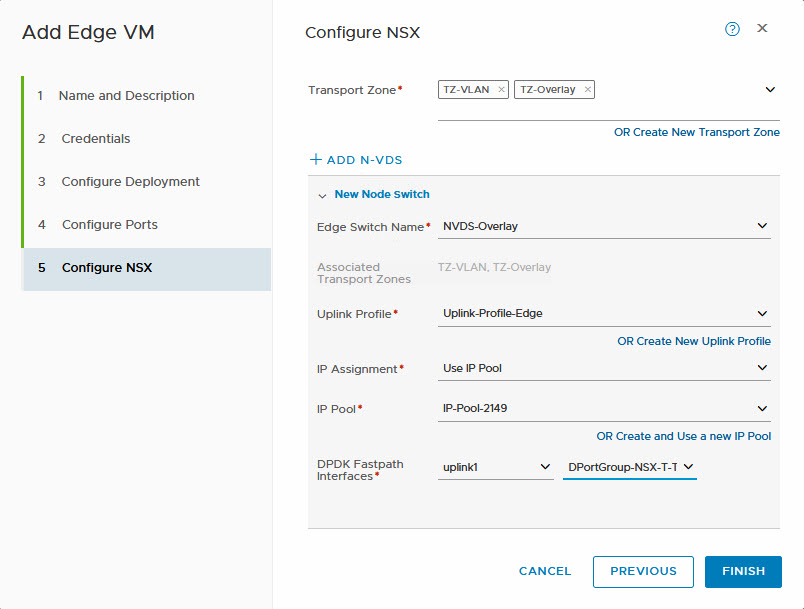The width and height of the screenshot is (804, 609).
Task: Expand the Transport Zone dropdown arrow
Action: [x=770, y=90]
